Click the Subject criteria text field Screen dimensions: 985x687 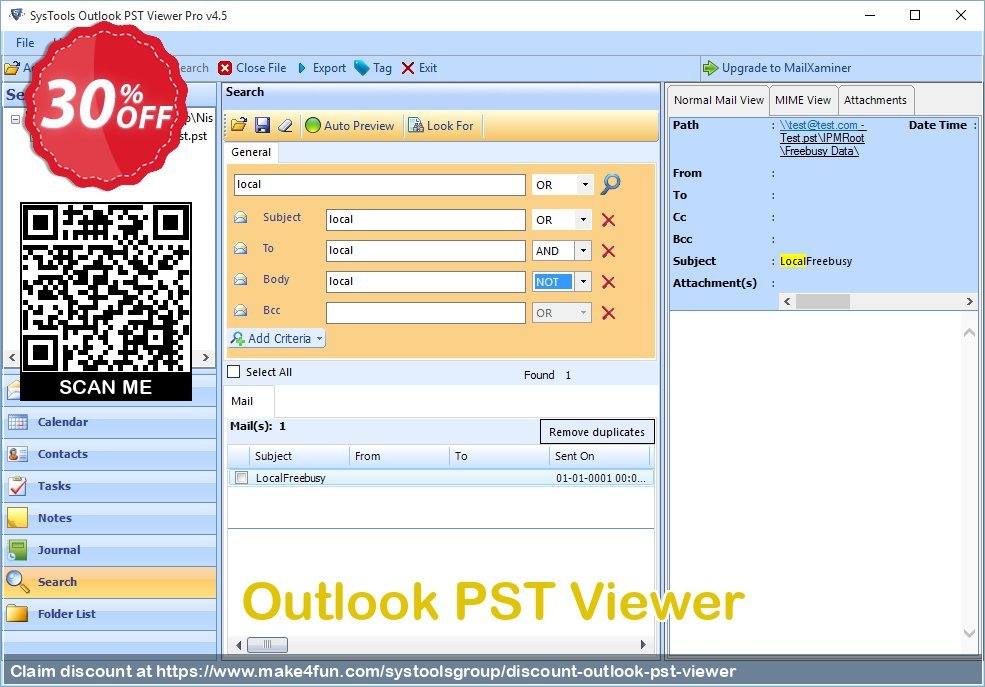[x=425, y=220]
